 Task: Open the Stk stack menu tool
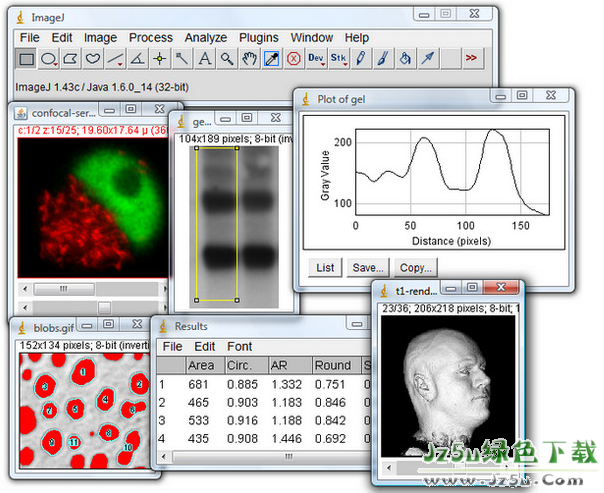point(339,59)
